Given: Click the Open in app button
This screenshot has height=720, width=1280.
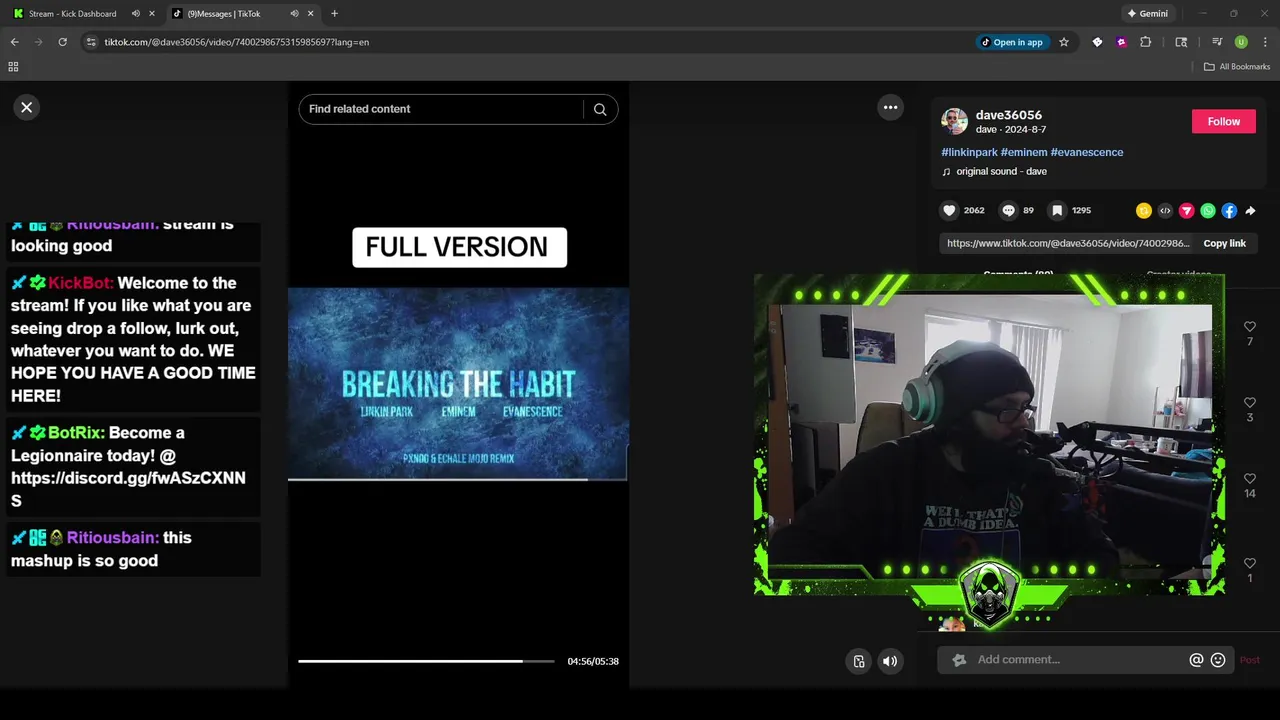Looking at the screenshot, I should coord(1012,42).
